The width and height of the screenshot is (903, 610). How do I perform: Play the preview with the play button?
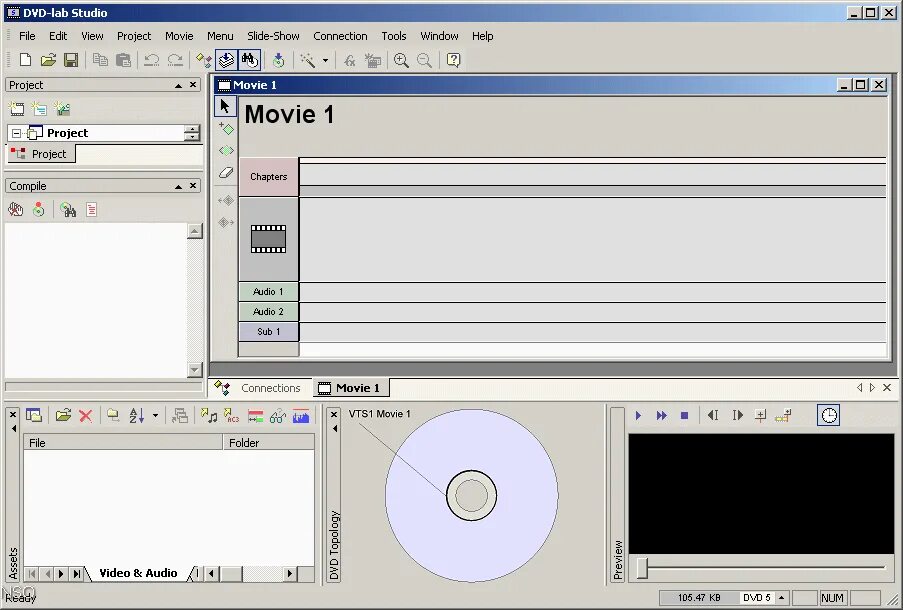click(638, 415)
